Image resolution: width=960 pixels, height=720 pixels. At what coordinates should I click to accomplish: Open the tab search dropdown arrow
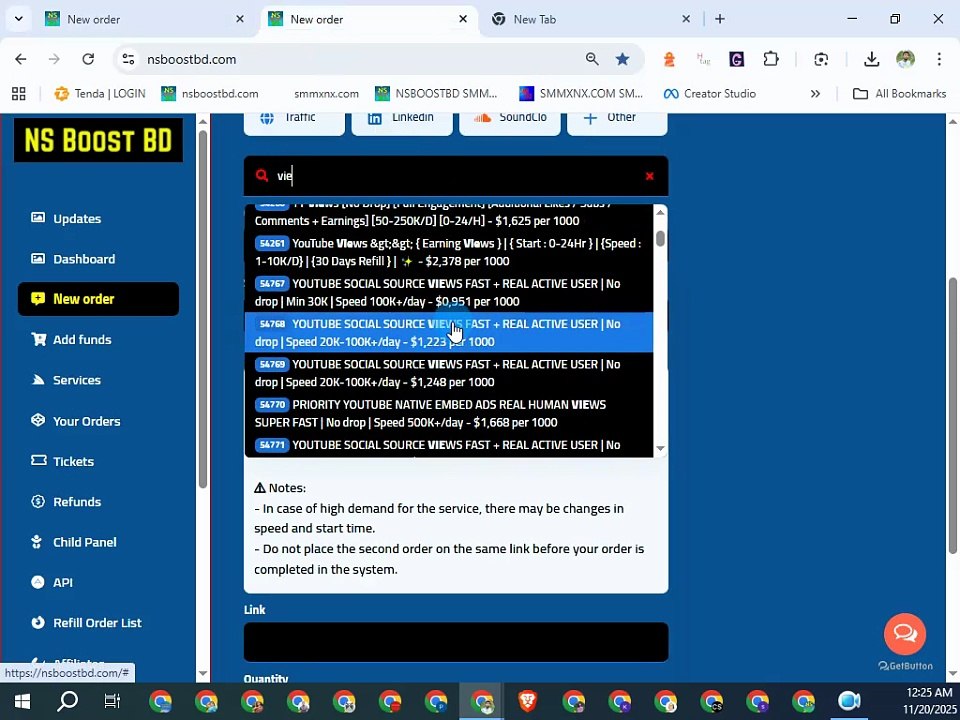[19, 19]
